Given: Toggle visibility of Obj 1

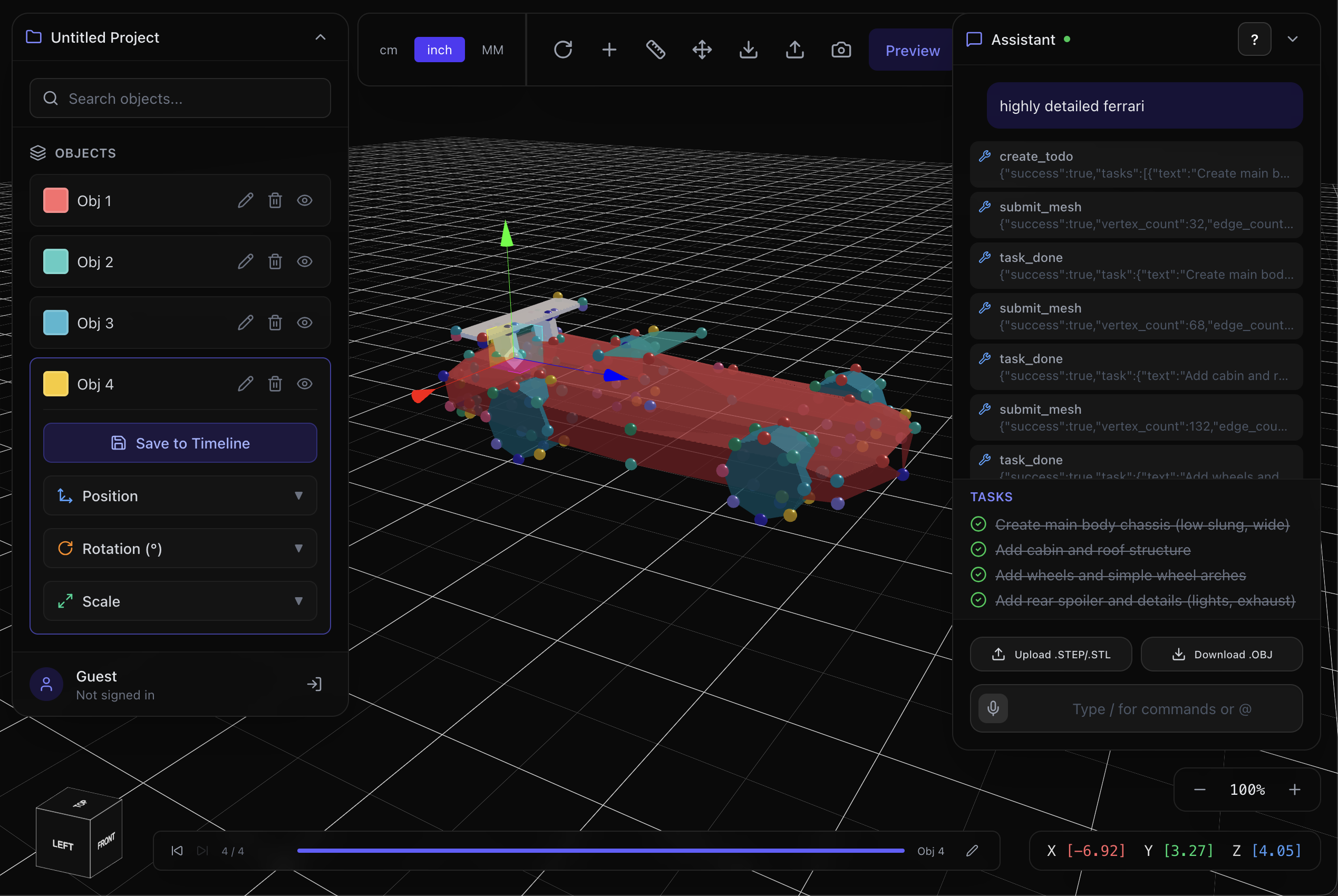Looking at the screenshot, I should (x=305, y=201).
